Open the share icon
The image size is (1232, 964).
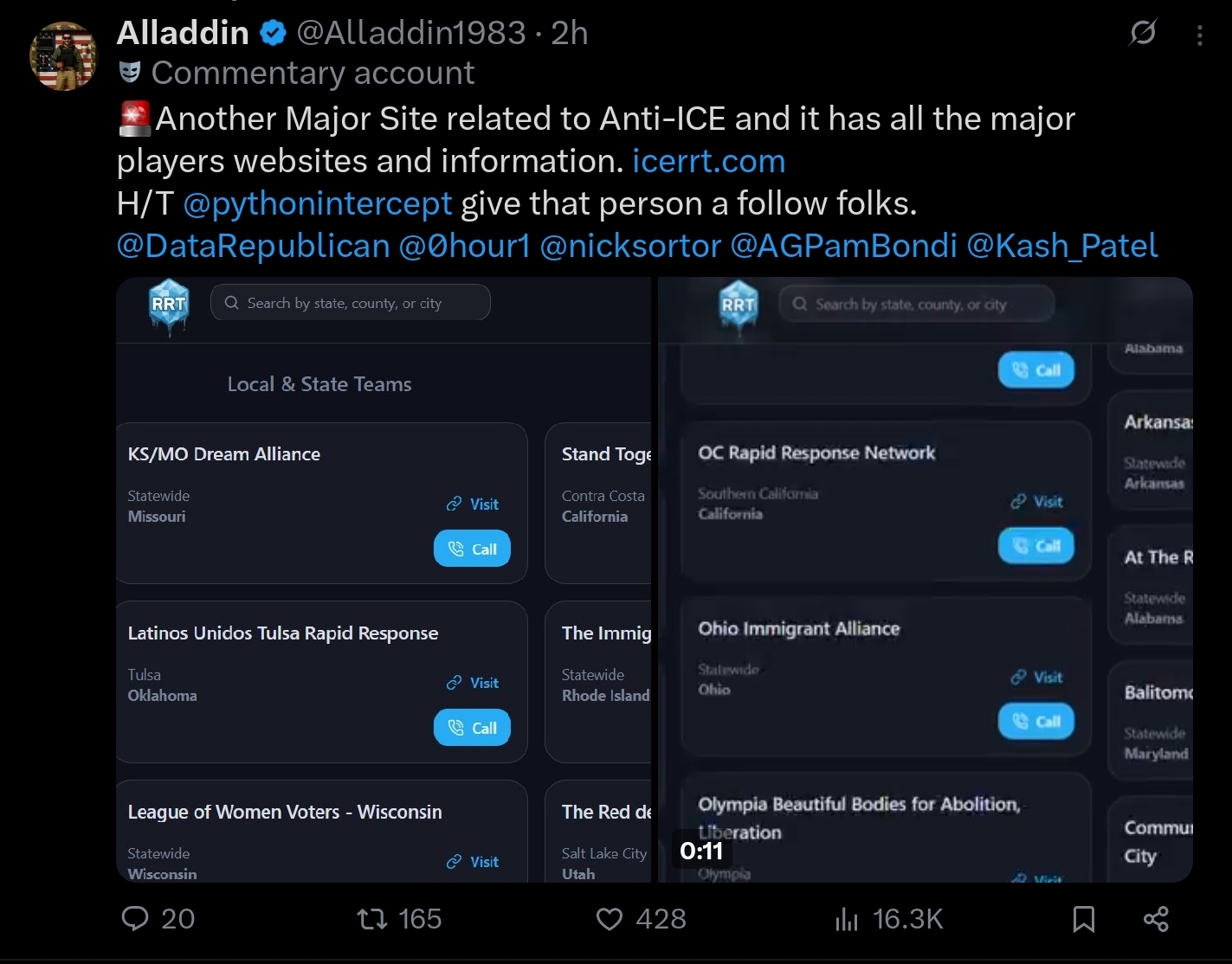tap(1156, 918)
